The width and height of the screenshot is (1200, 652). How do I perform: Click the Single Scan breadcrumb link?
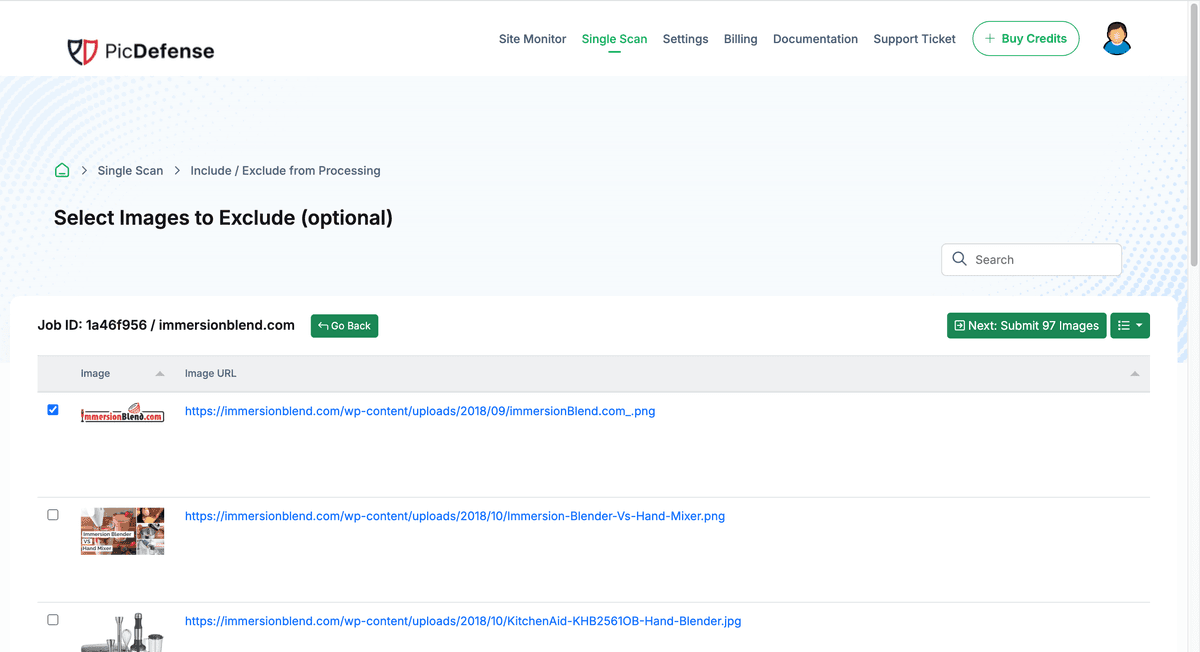(x=130, y=170)
